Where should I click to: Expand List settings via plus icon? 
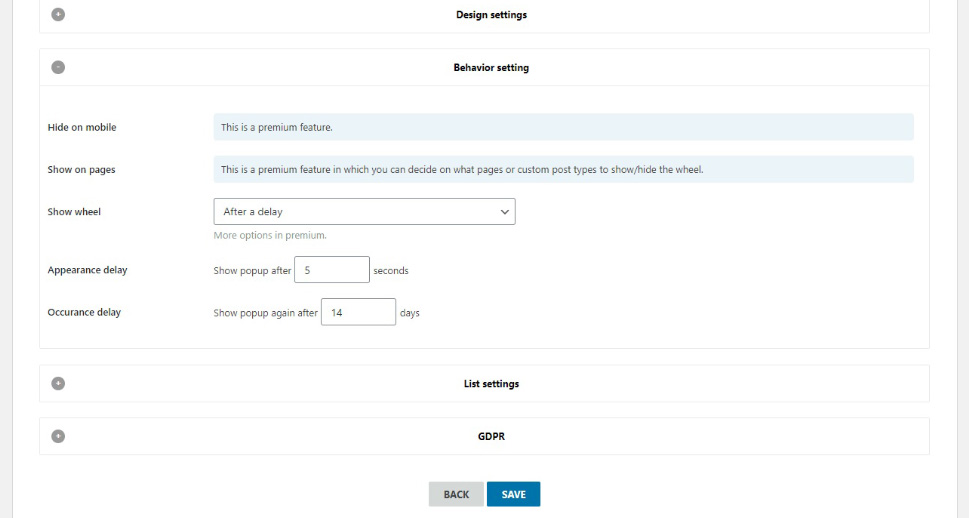tap(58, 383)
